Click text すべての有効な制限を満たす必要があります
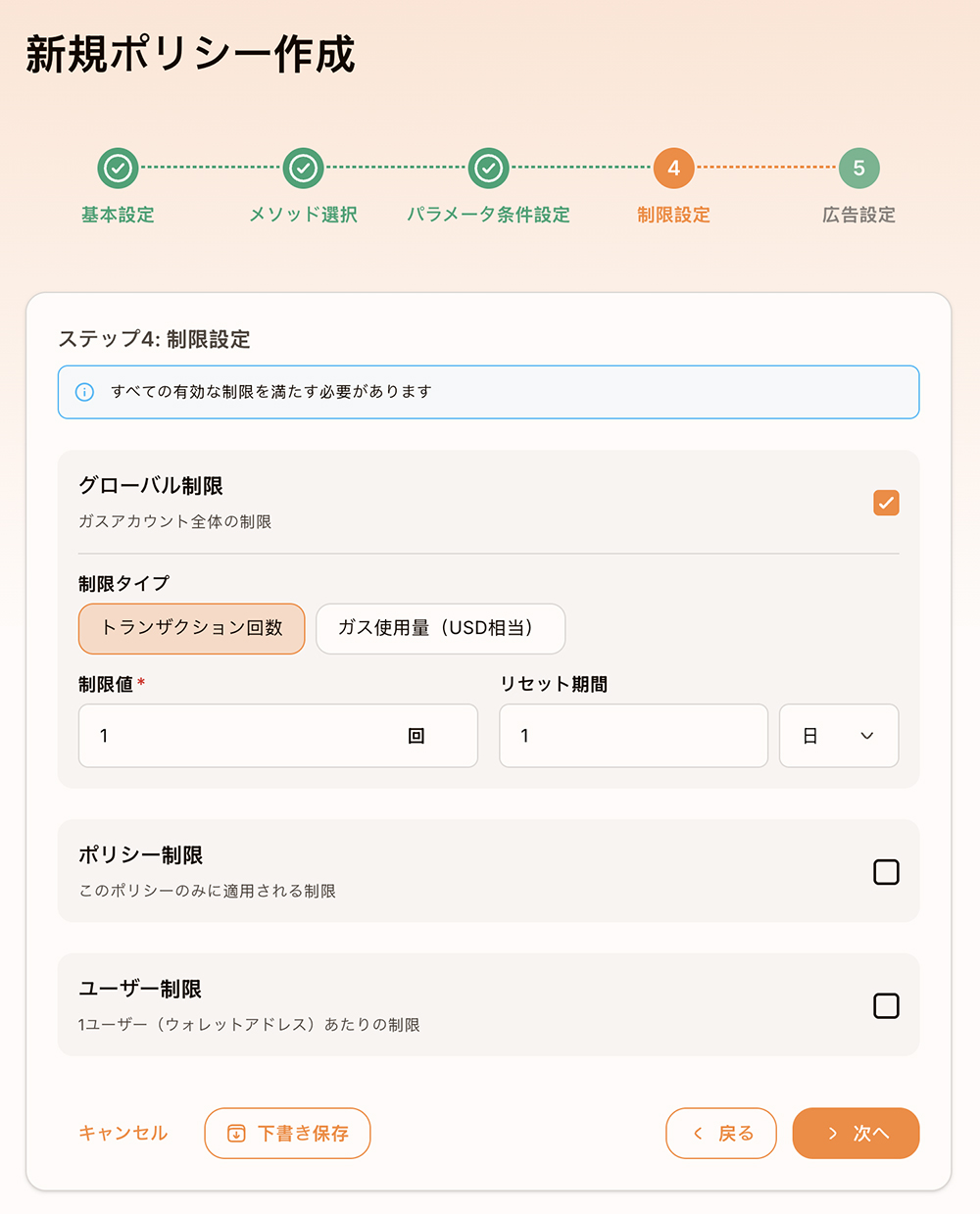The width and height of the screenshot is (980, 1214). tap(271, 392)
